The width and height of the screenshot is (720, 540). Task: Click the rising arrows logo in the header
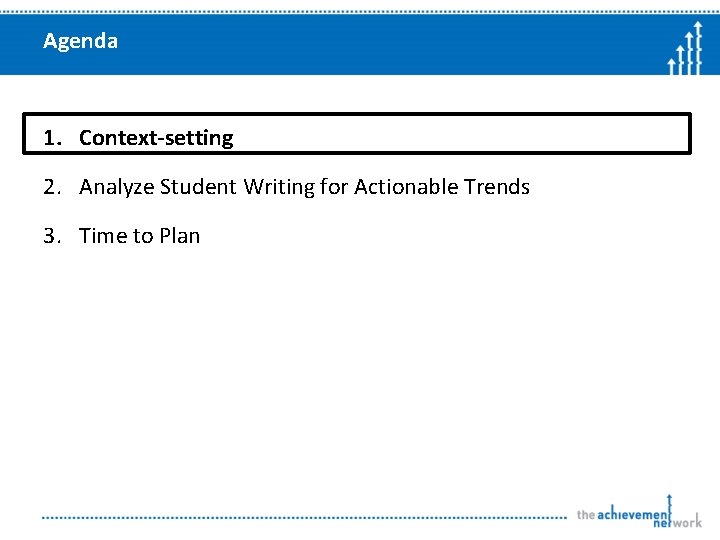pyautogui.click(x=685, y=48)
